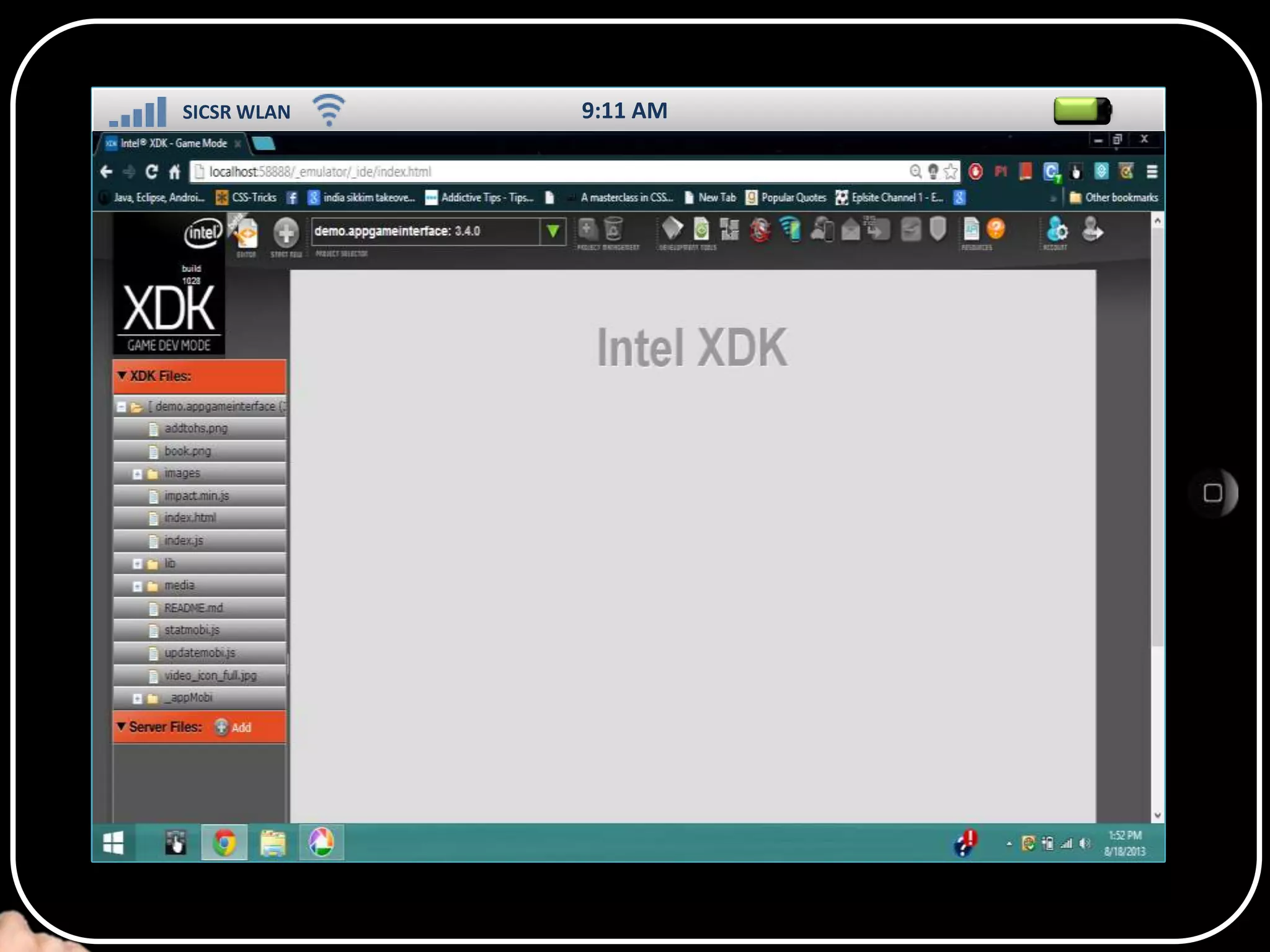
Task: Click the trash can delete project icon
Action: (x=613, y=229)
